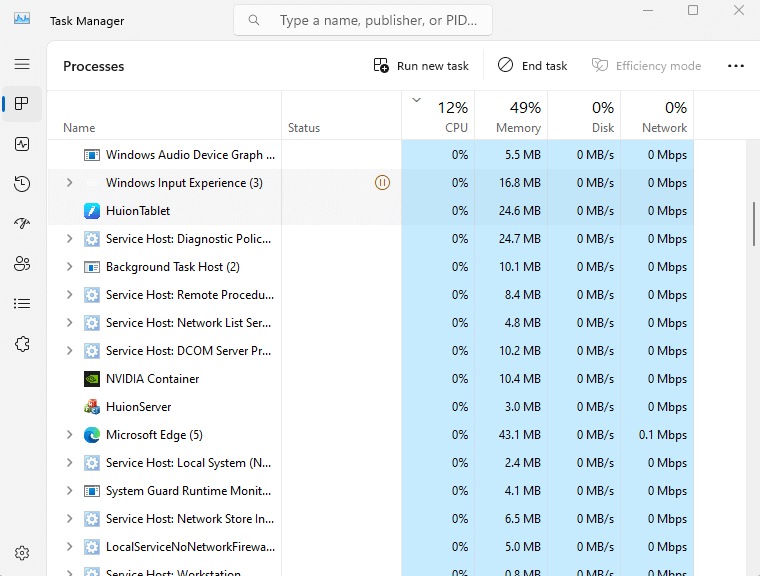Open the Details page icon
760x576 pixels.
tap(22, 304)
